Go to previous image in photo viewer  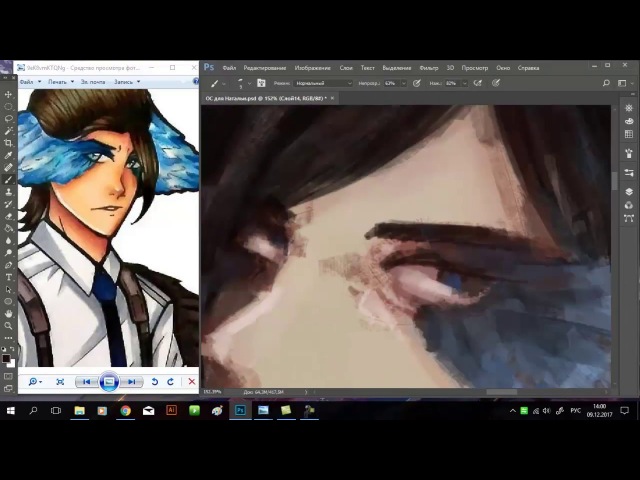point(87,382)
